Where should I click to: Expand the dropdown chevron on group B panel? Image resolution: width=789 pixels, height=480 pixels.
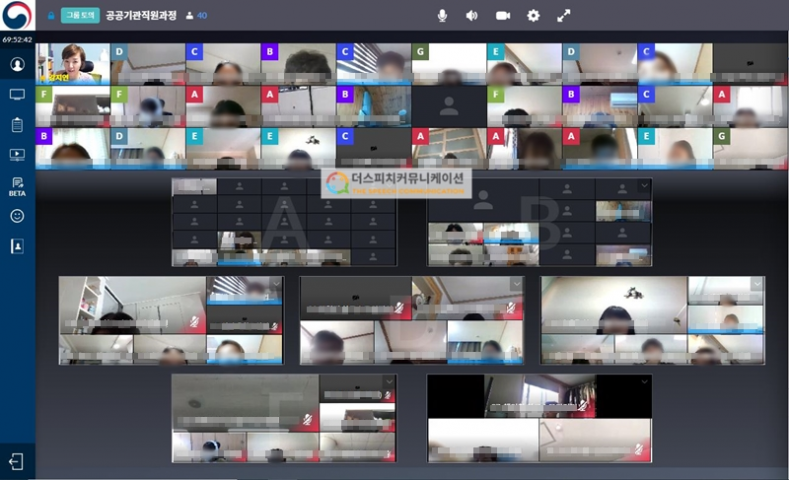(645, 186)
